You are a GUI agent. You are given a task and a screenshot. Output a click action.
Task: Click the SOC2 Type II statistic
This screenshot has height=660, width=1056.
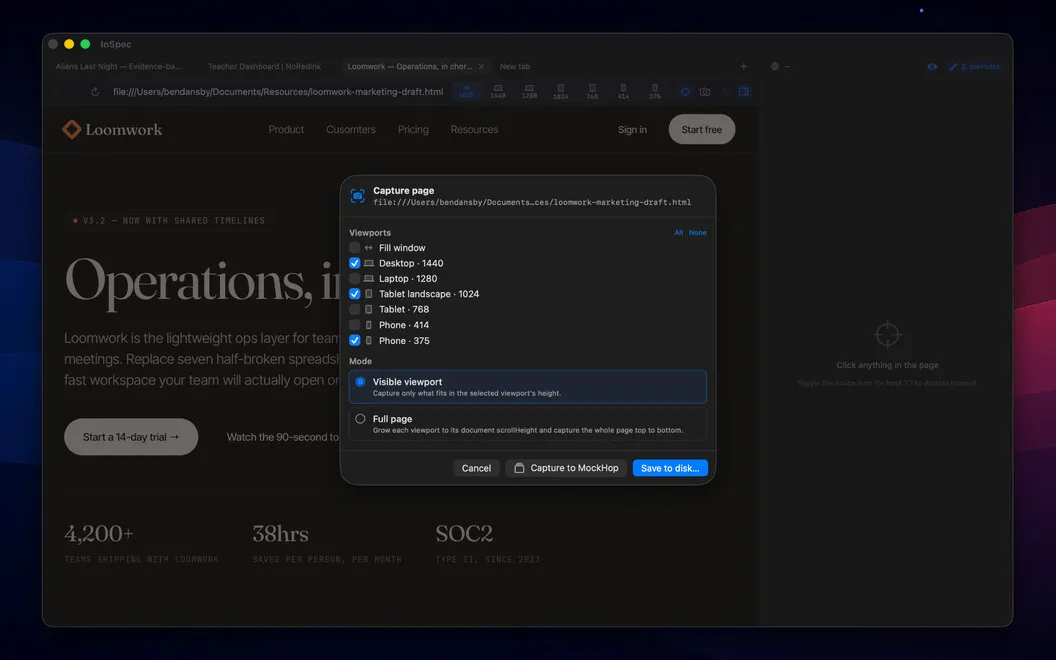pyautogui.click(x=488, y=543)
